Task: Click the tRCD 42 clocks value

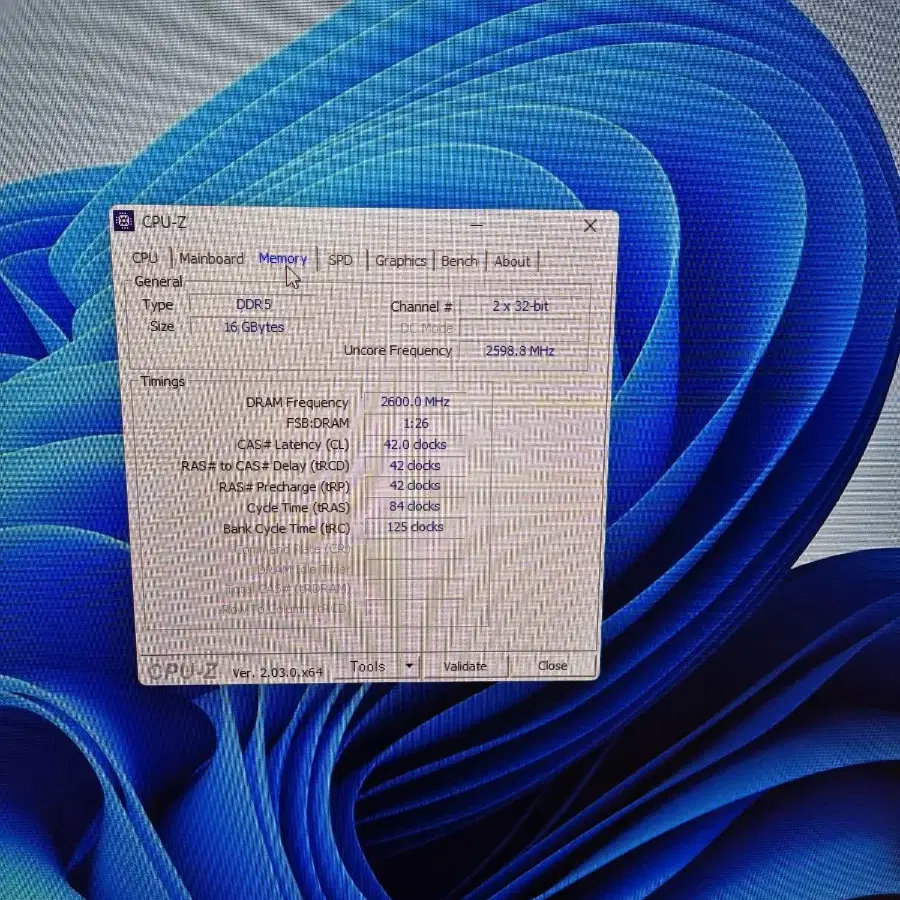Action: click(x=415, y=465)
